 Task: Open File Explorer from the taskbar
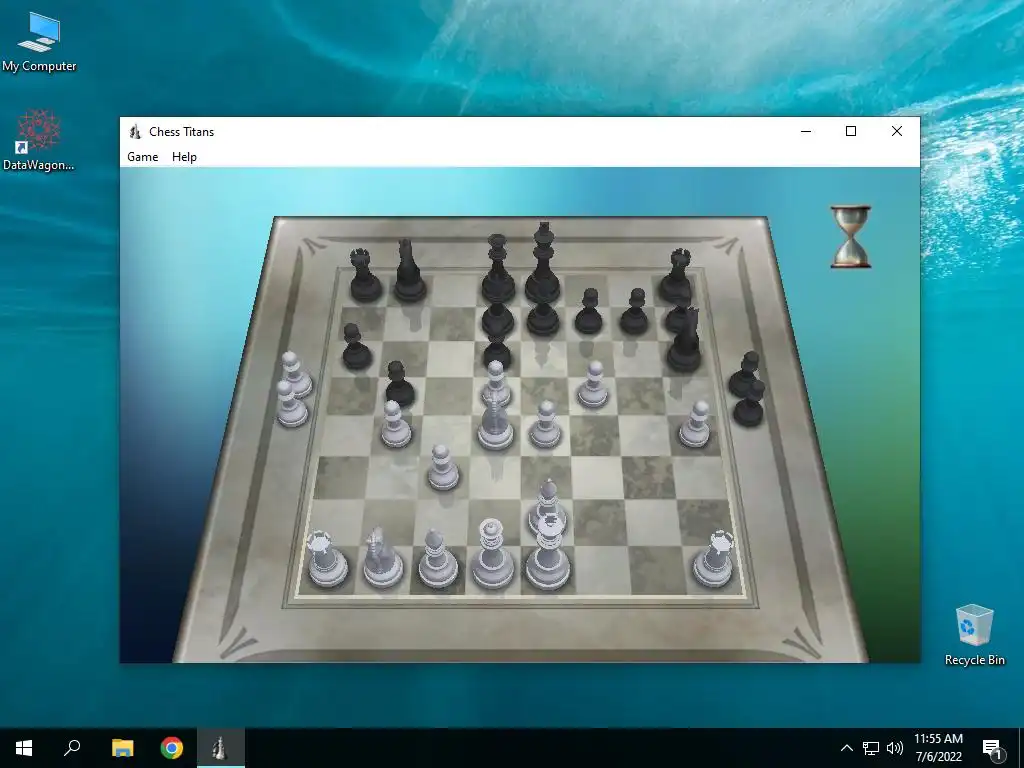122,748
